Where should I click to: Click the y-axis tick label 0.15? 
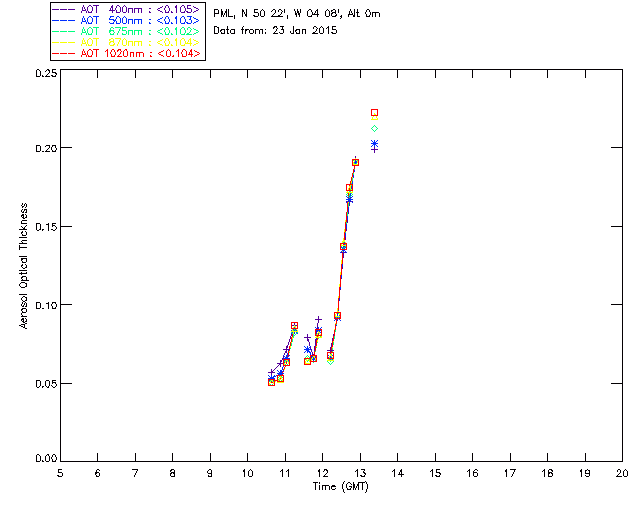(x=46, y=227)
